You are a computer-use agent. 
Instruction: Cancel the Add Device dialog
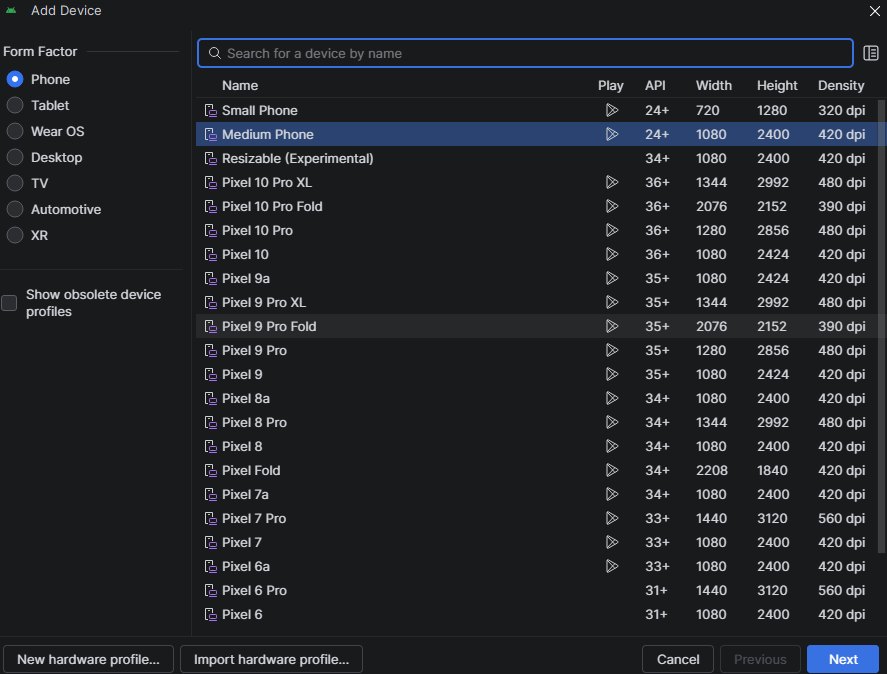click(x=678, y=659)
